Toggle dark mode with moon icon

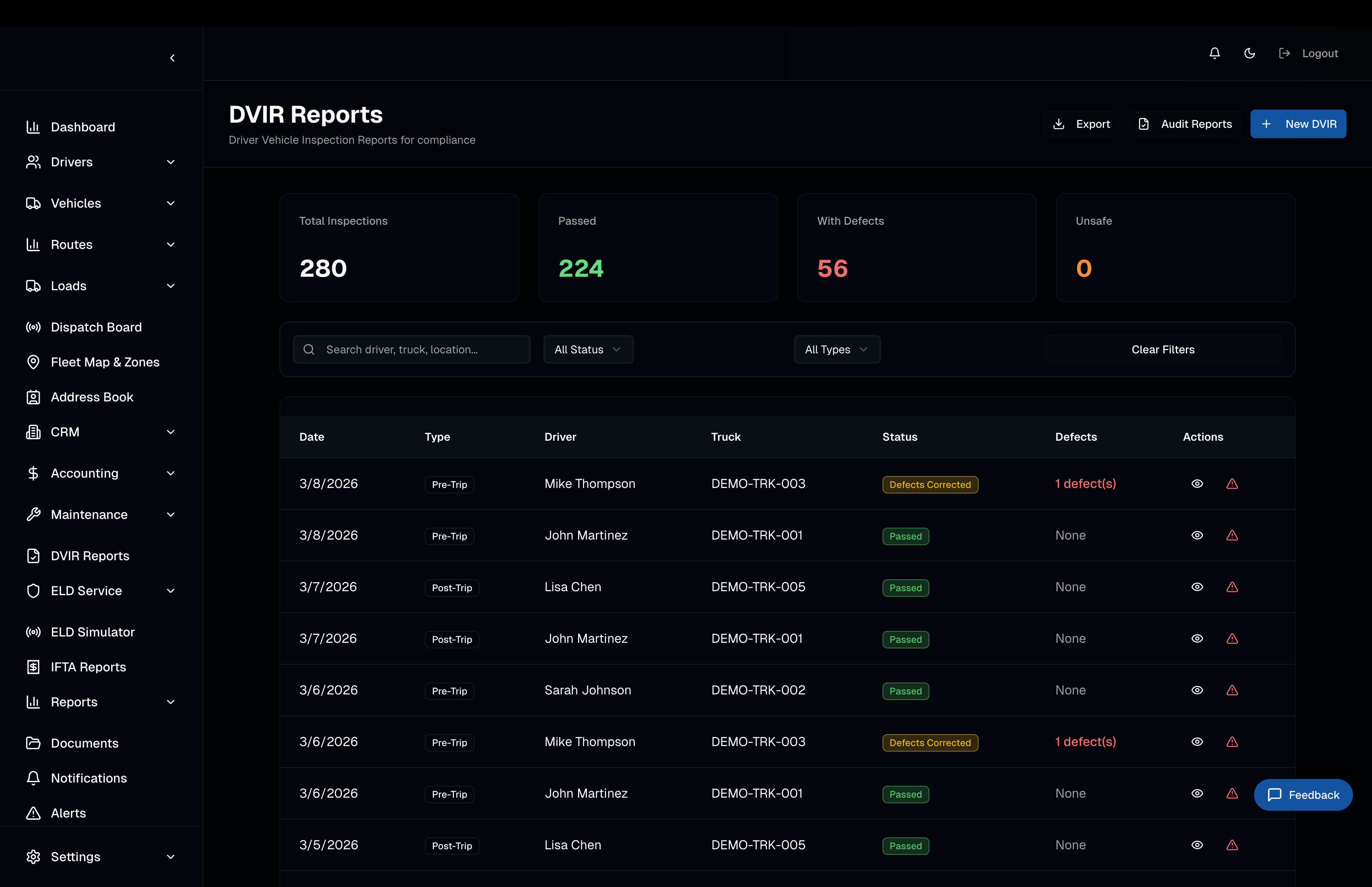pyautogui.click(x=1249, y=53)
